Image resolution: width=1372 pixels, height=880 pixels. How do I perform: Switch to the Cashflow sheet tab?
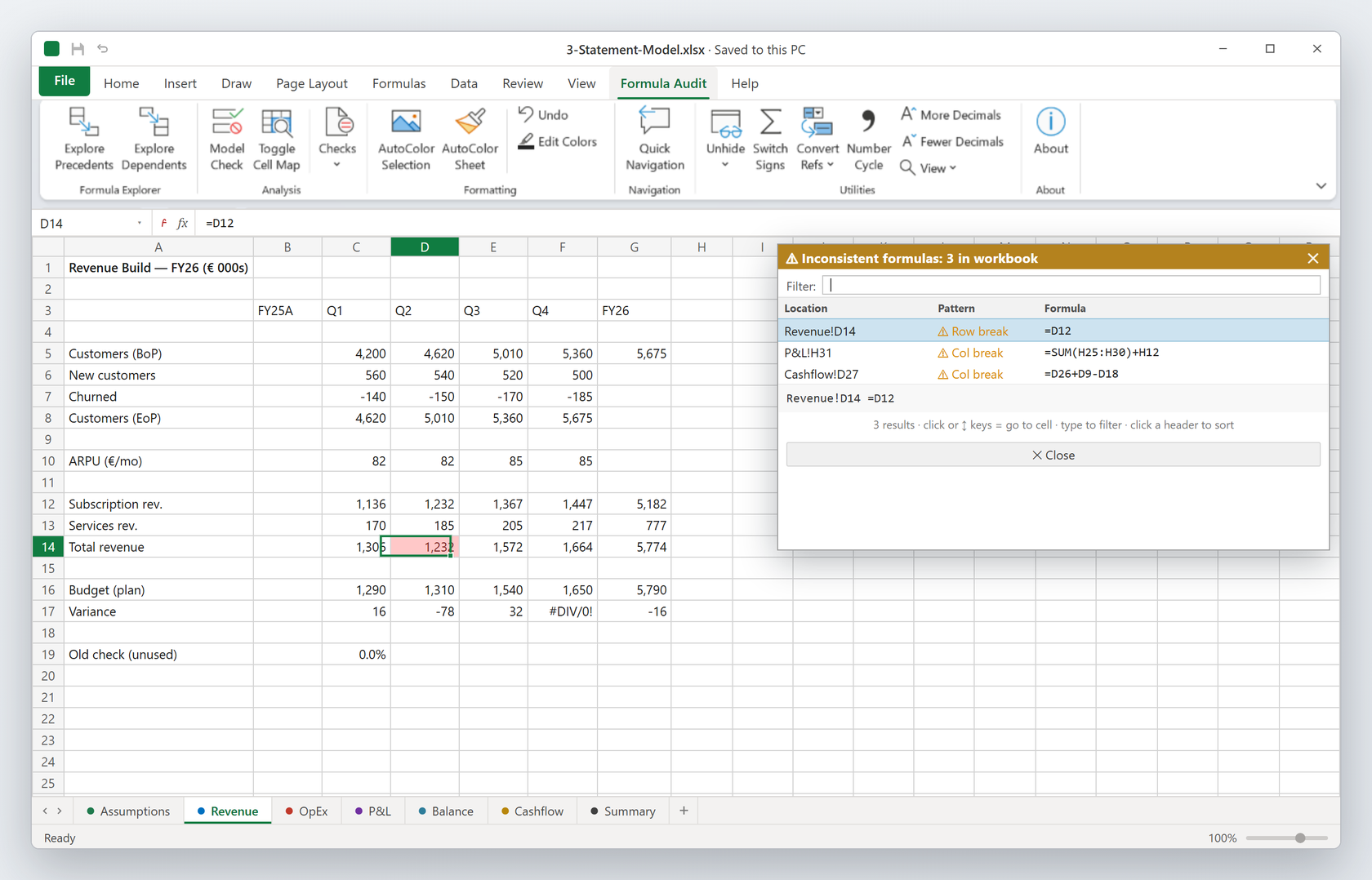pos(532,811)
